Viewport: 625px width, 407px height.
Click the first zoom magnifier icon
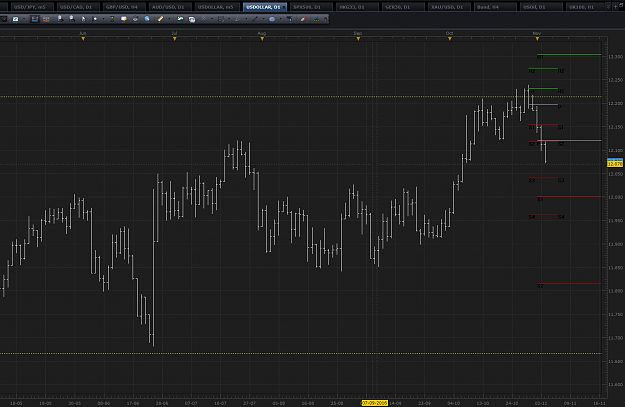coord(60,19)
